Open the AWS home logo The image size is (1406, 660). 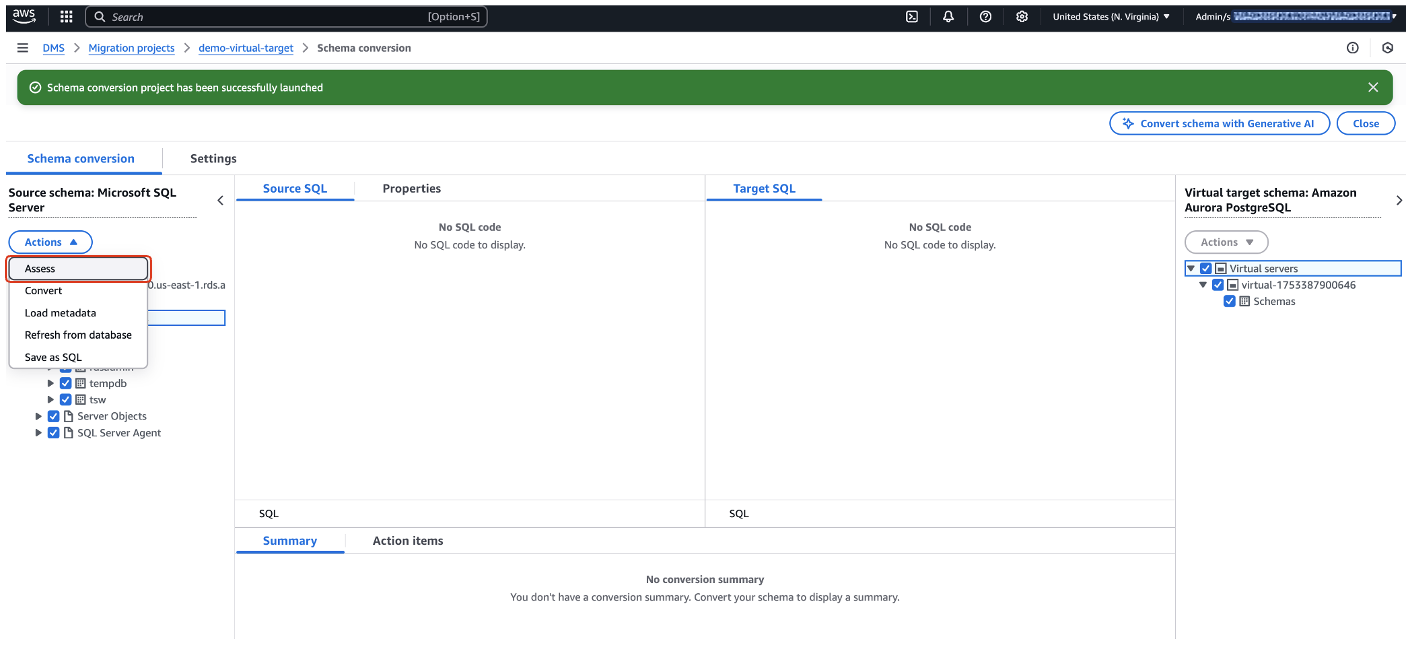coord(24,16)
